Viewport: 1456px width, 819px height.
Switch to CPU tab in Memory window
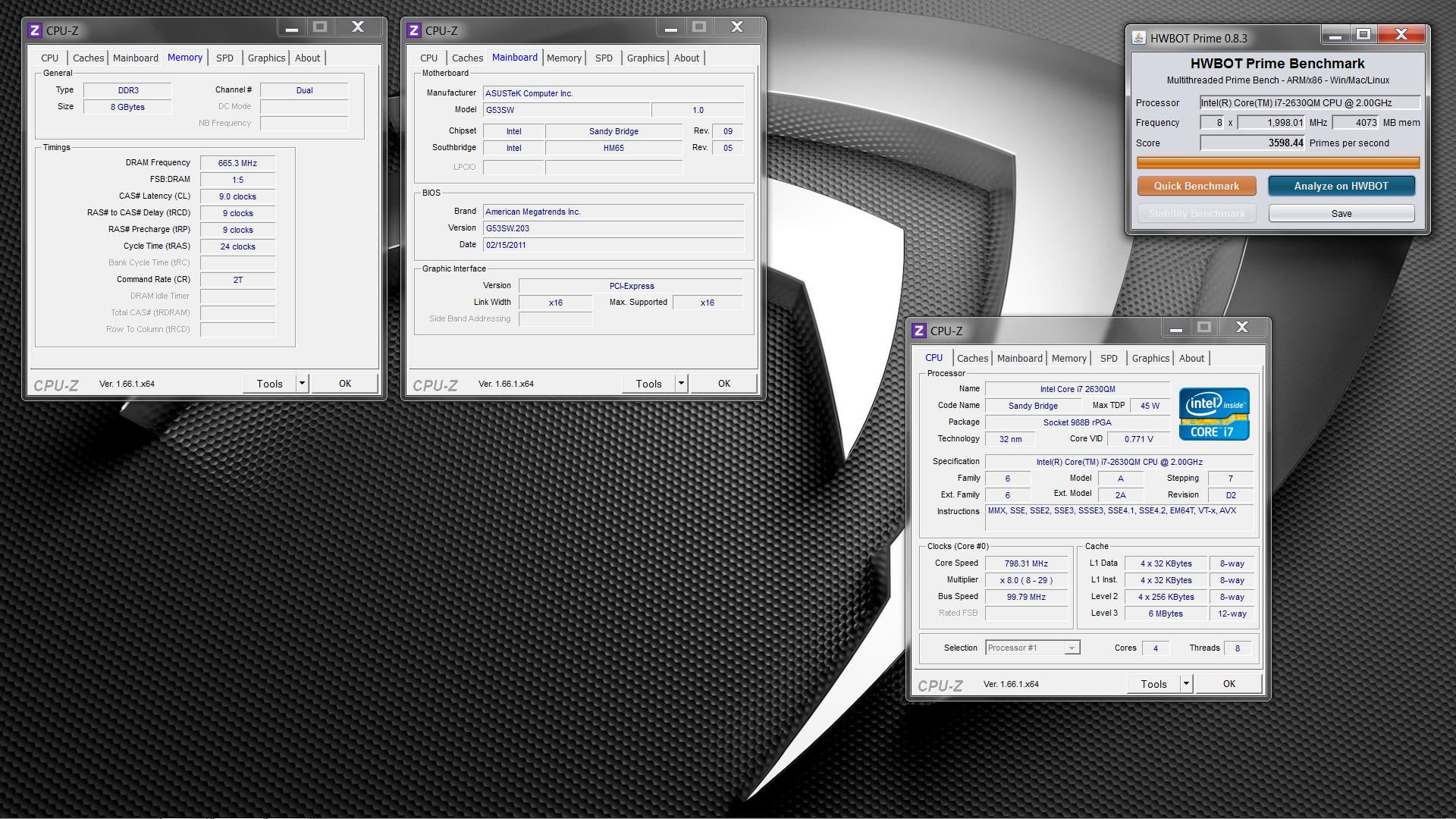point(49,58)
